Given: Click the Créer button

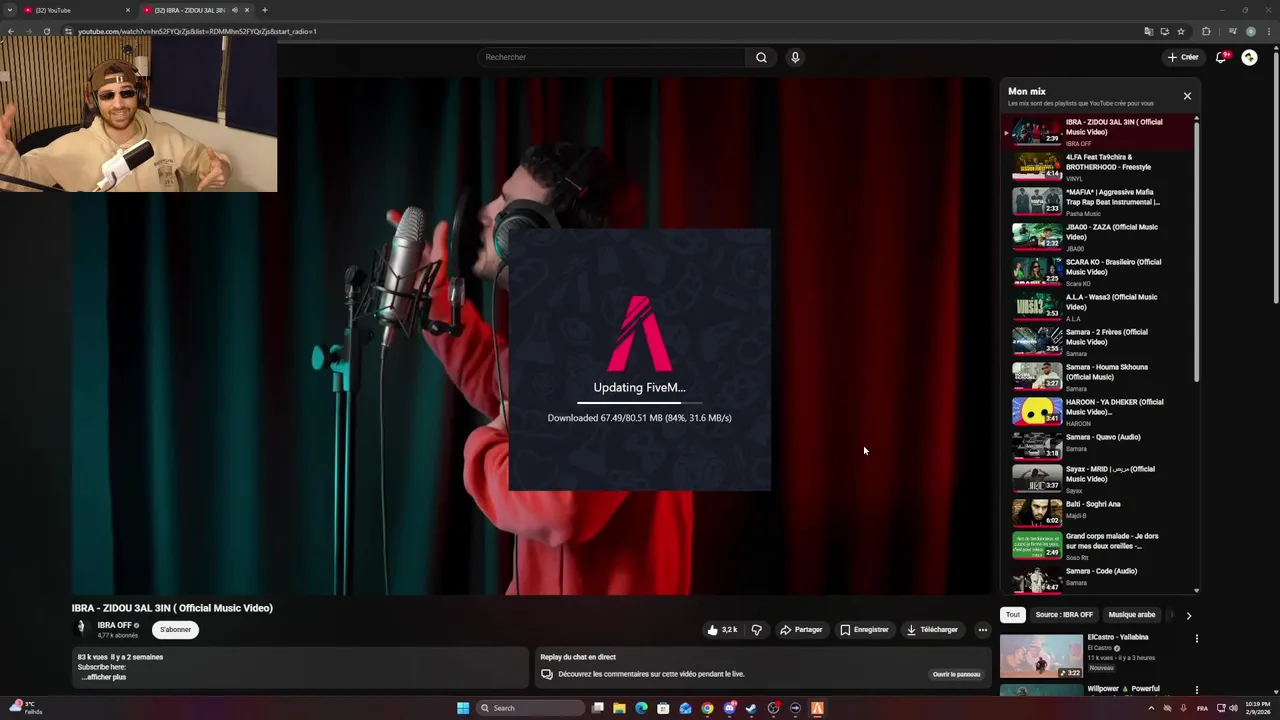Looking at the screenshot, I should pos(1182,57).
